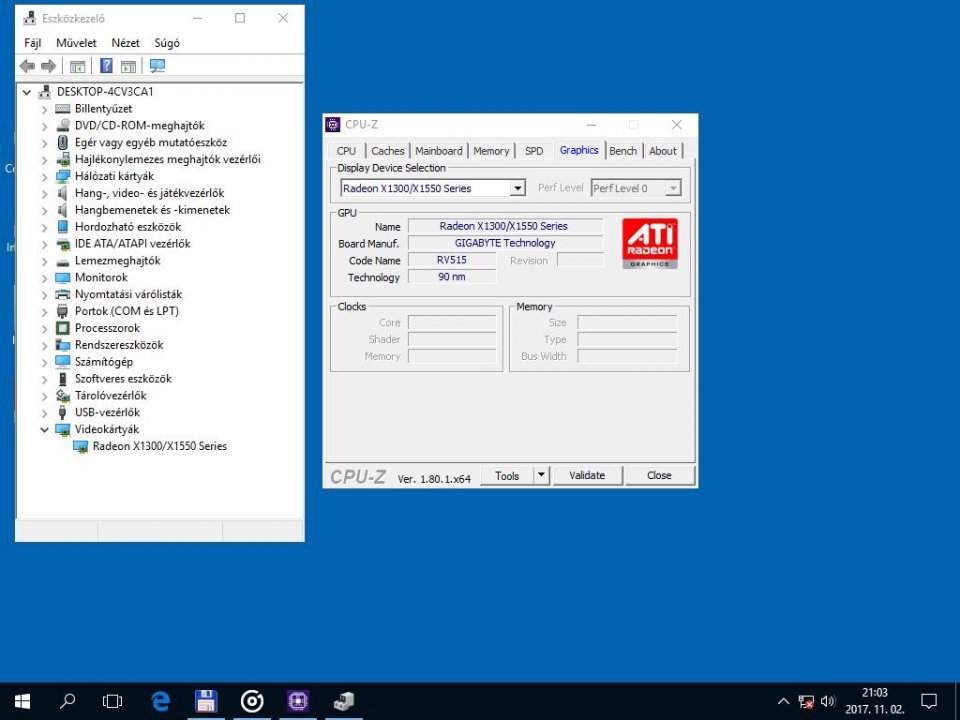Select the Számítógép tree item
The height and width of the screenshot is (720, 960).
103,362
